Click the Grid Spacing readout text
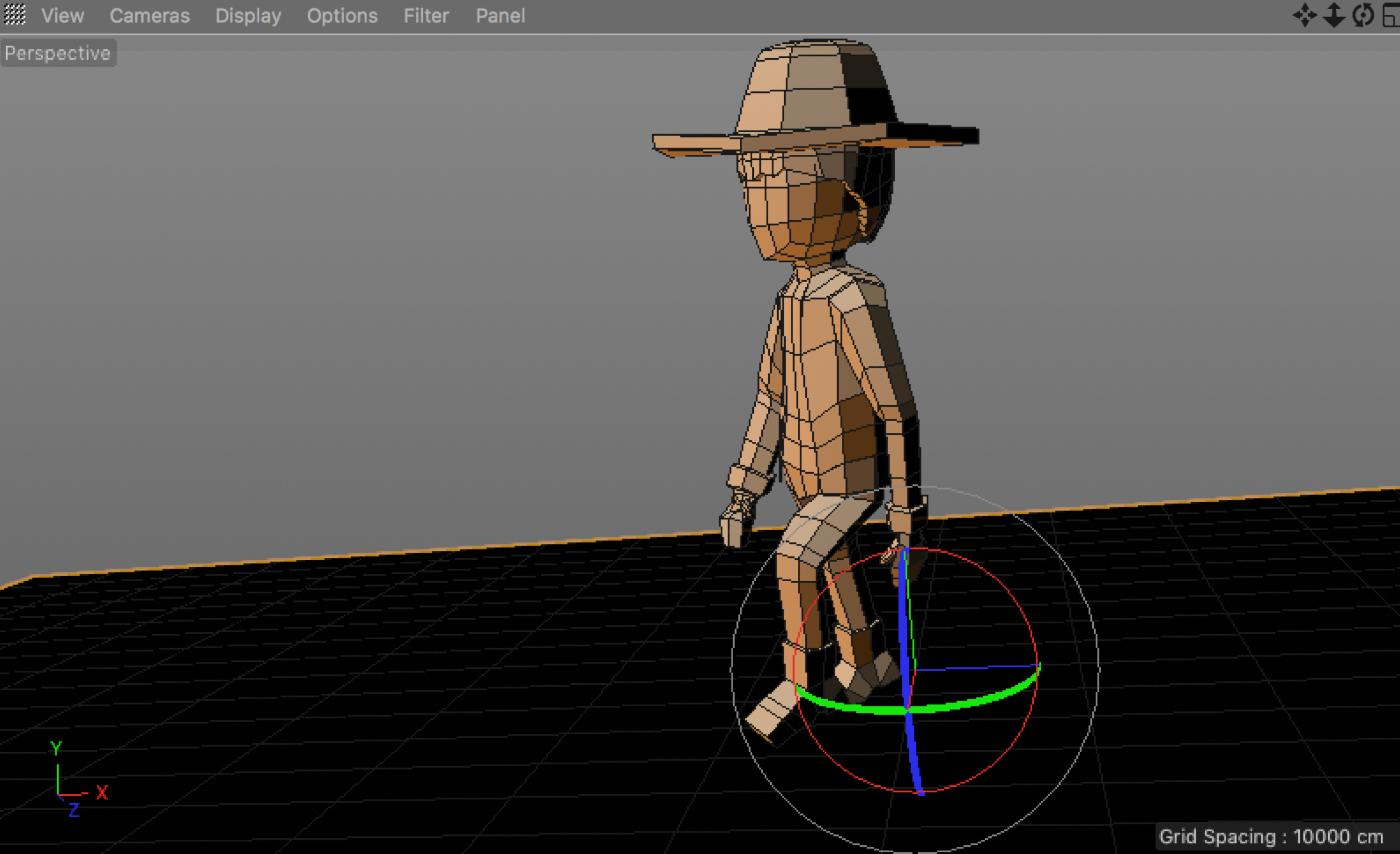The image size is (1400, 854). tap(1271, 836)
